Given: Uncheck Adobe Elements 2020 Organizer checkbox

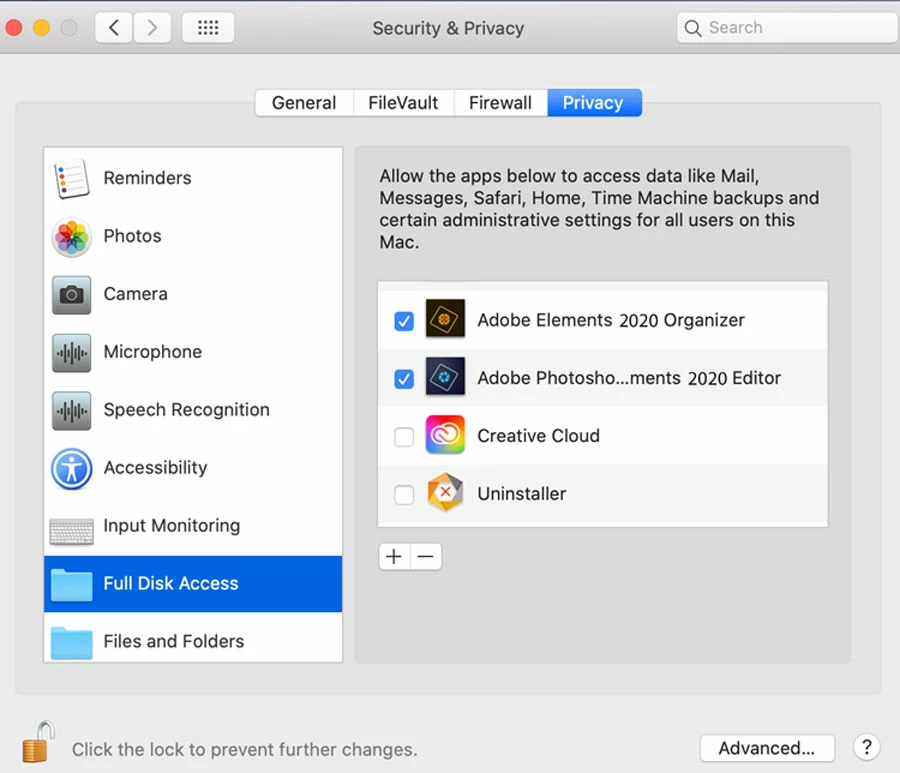Looking at the screenshot, I should click(x=404, y=321).
